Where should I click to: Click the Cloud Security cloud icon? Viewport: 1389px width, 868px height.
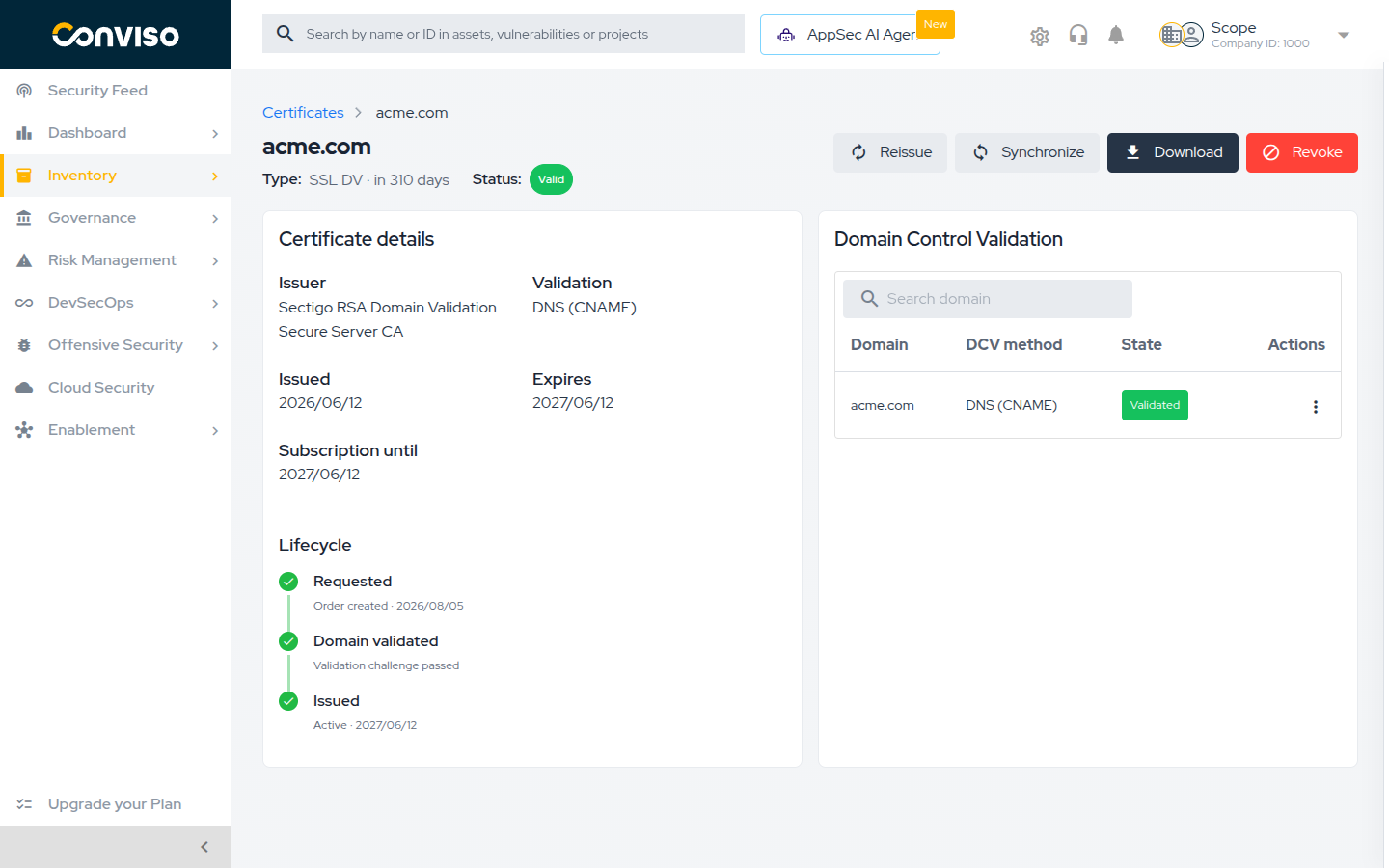(24, 388)
